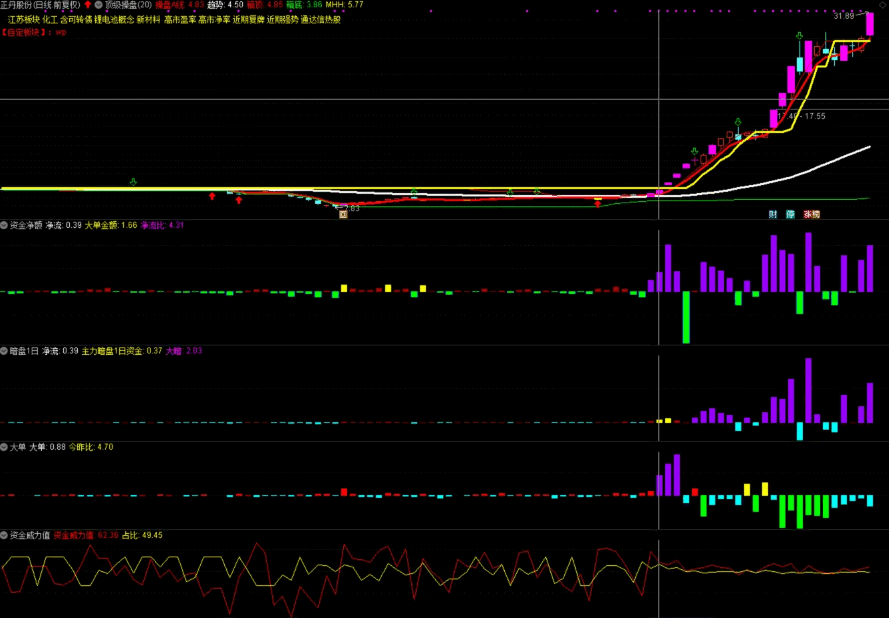Click the leftmost red up-arrow buy signal
889x618 pixels.
[x=212, y=196]
